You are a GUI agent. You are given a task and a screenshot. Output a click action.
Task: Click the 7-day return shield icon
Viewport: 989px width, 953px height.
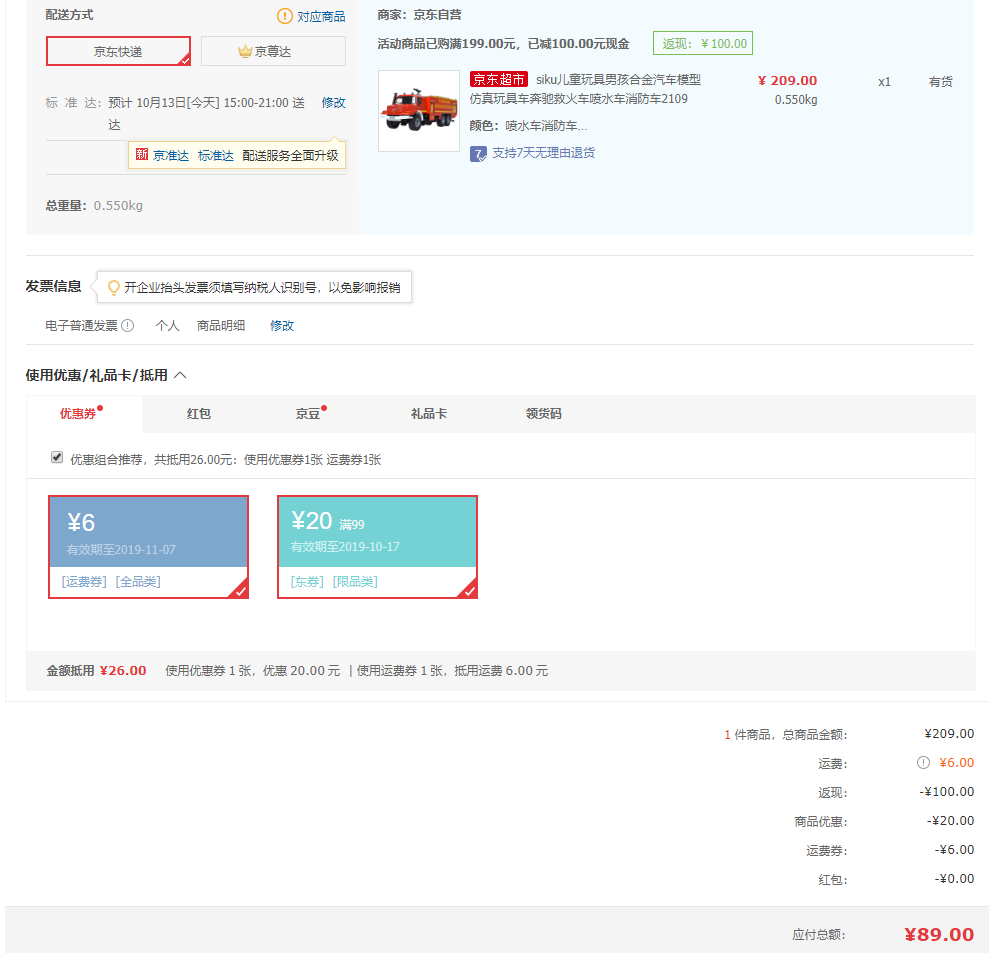478,154
